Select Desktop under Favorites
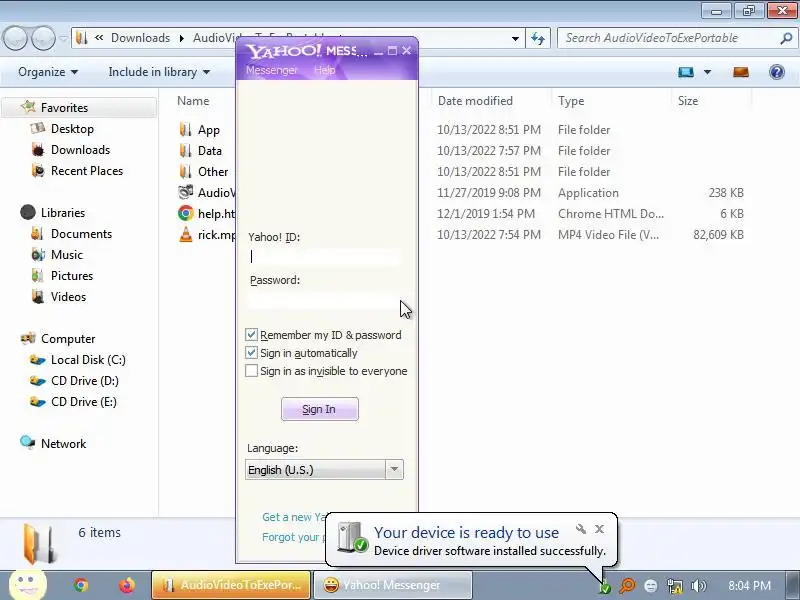This screenshot has height=600, width=800. point(72,129)
